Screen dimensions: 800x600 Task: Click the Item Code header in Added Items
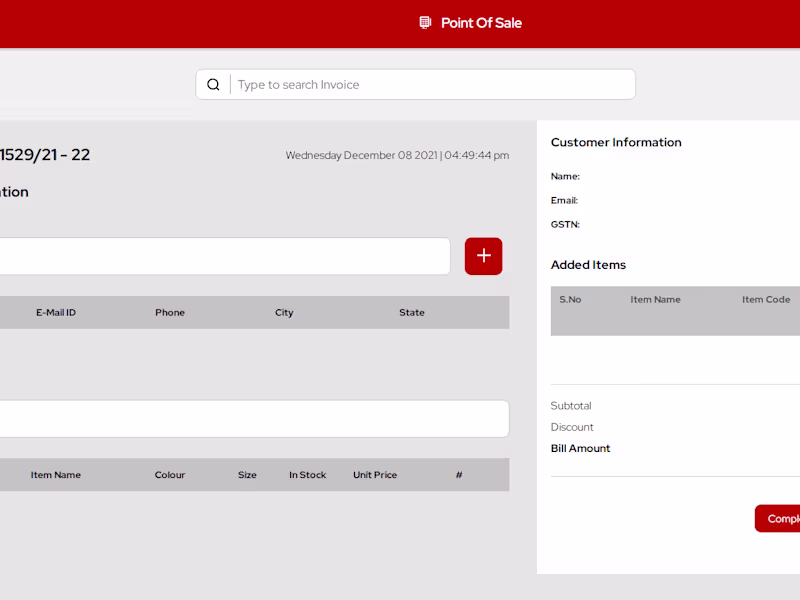pyautogui.click(x=766, y=300)
